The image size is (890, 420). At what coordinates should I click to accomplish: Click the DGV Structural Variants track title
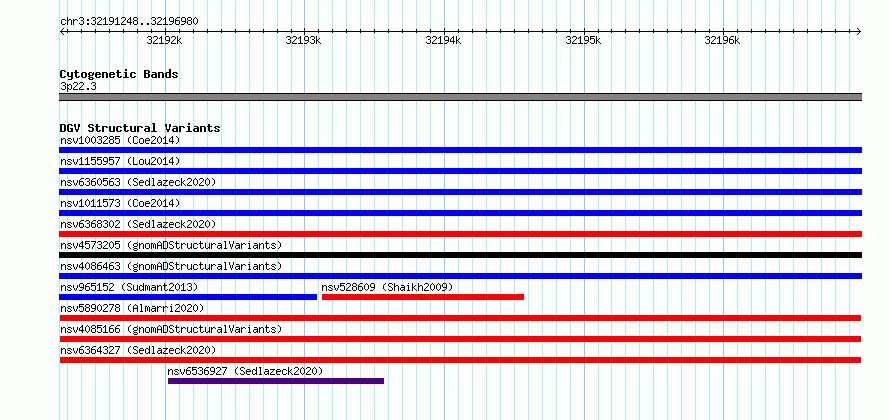click(x=140, y=128)
